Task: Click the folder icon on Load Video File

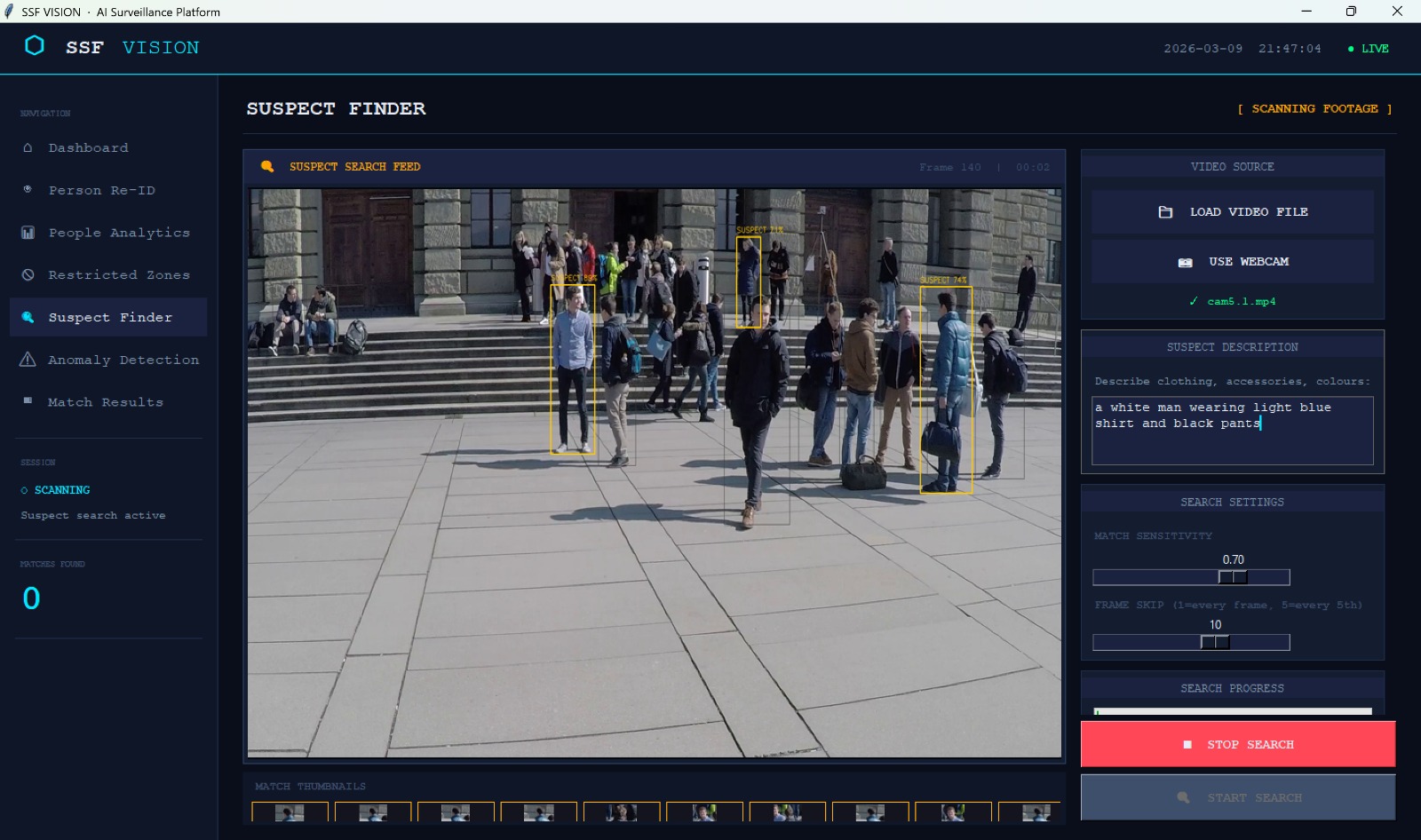Action: pos(1164,211)
